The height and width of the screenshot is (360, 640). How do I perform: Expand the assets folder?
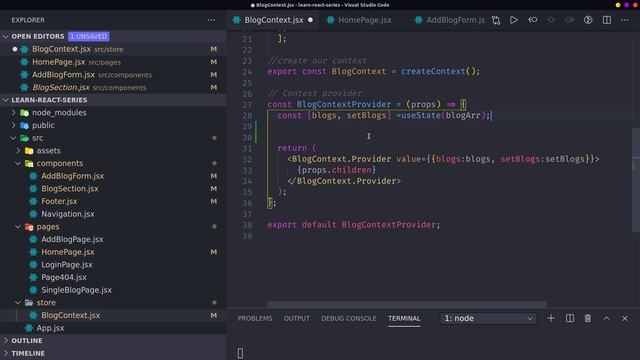[x=18, y=151]
